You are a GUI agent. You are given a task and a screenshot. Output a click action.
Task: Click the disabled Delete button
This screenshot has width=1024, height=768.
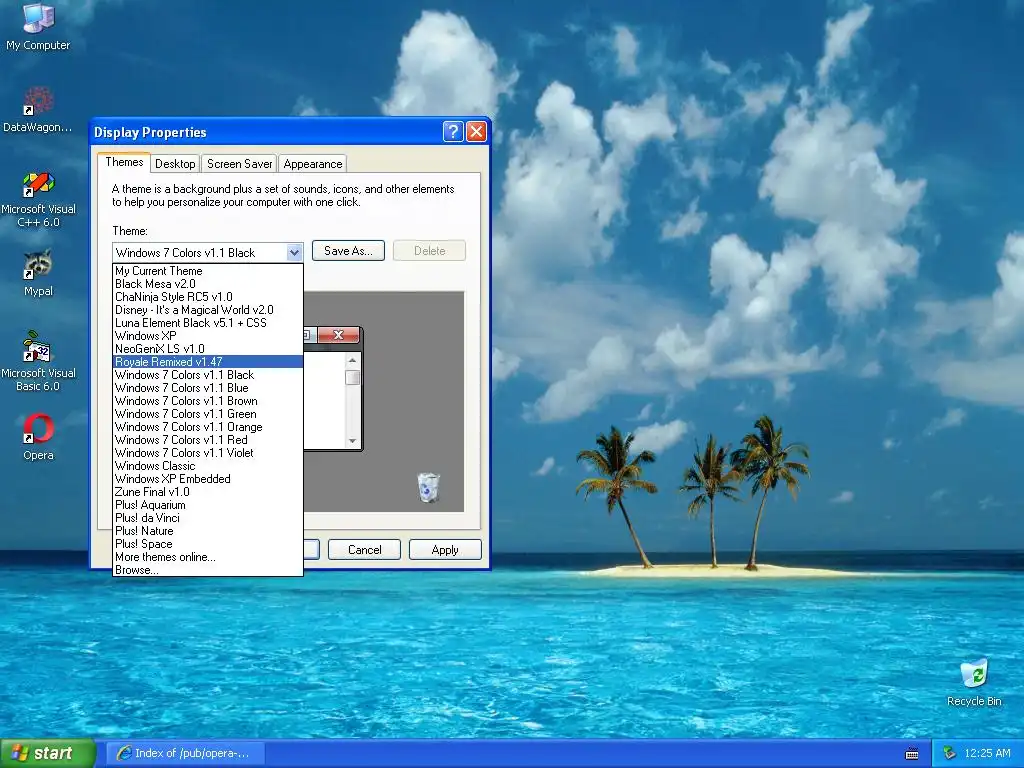[x=429, y=251]
